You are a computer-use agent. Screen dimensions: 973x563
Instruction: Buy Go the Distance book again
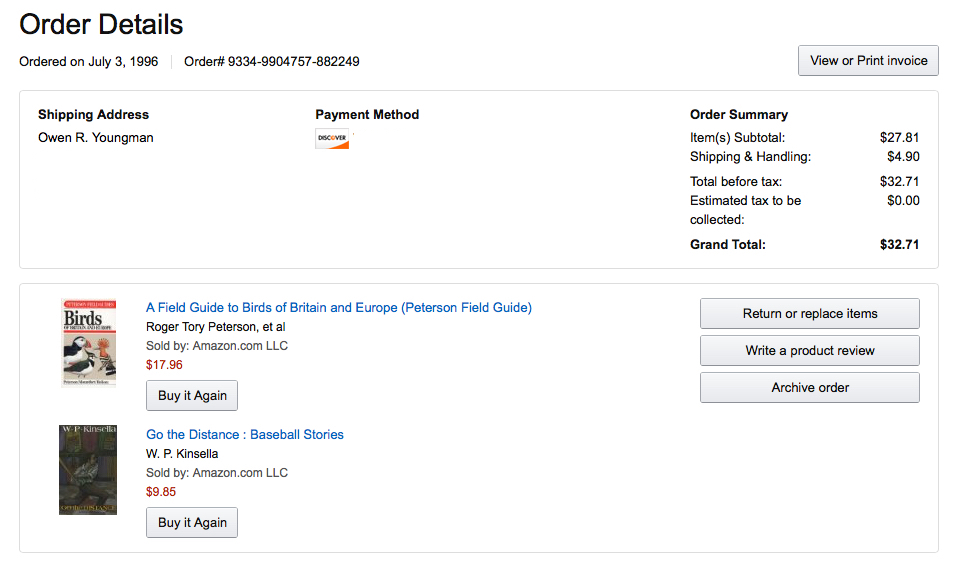pos(192,523)
